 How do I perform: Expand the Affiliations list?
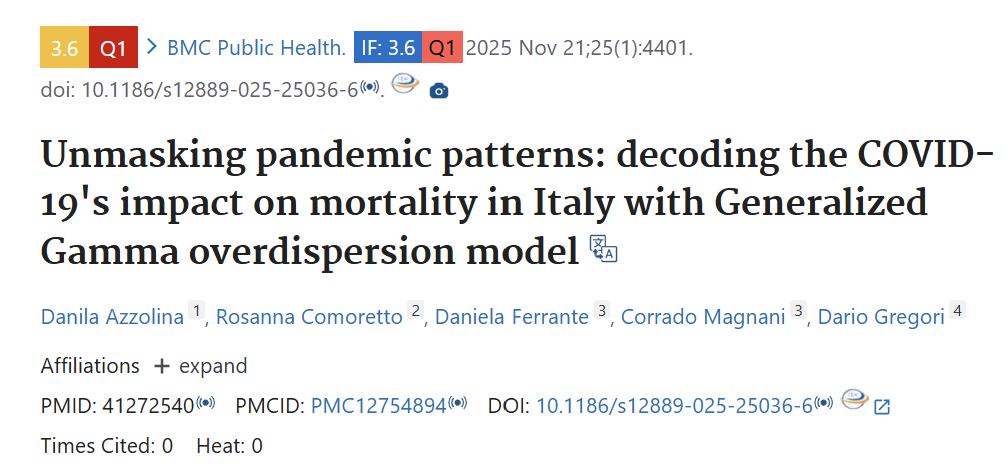coord(199,366)
